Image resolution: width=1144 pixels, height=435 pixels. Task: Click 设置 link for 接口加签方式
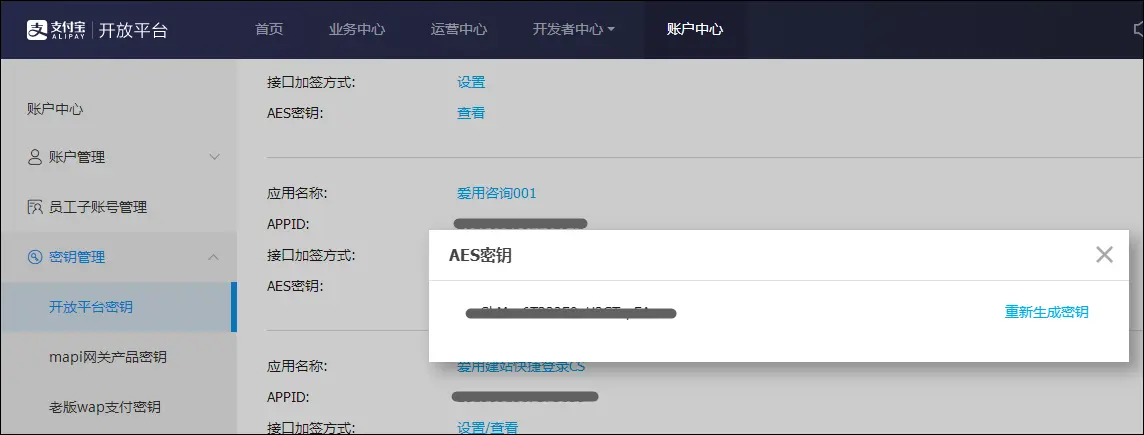[x=471, y=82]
